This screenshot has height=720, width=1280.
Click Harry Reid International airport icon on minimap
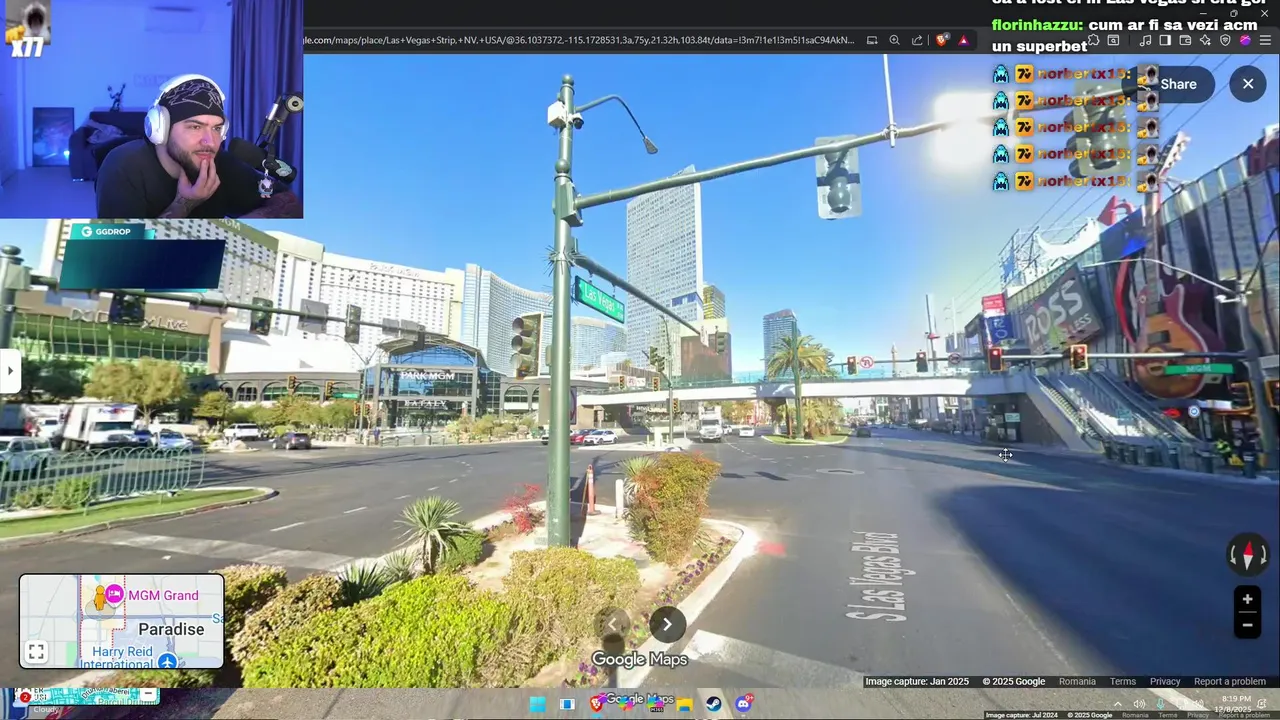pos(168,662)
